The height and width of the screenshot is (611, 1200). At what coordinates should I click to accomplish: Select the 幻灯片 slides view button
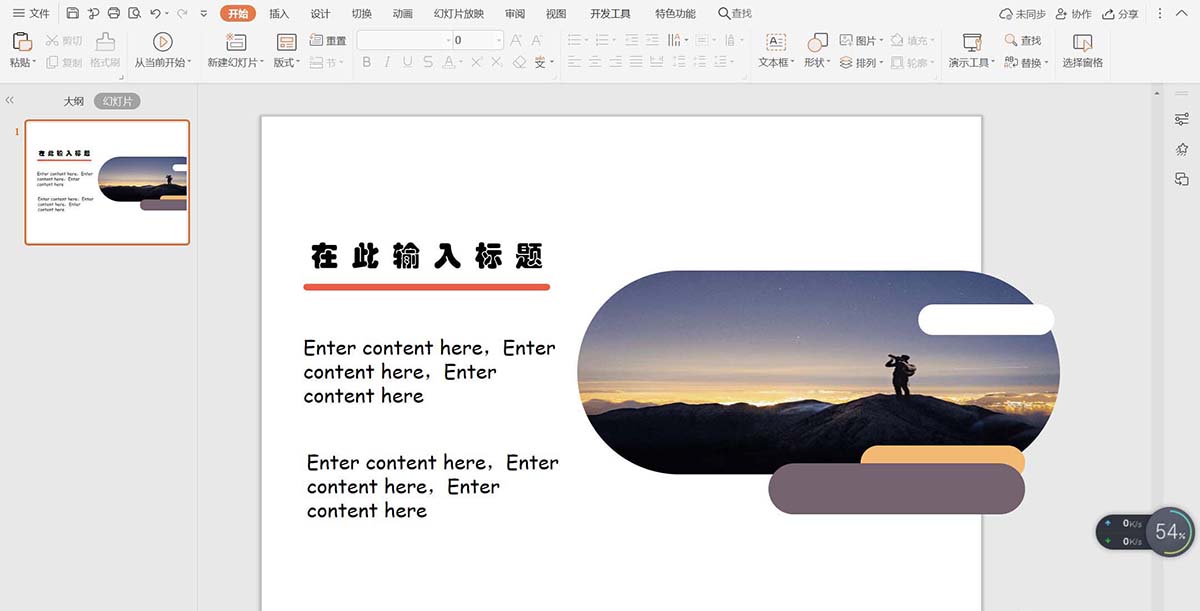117,101
